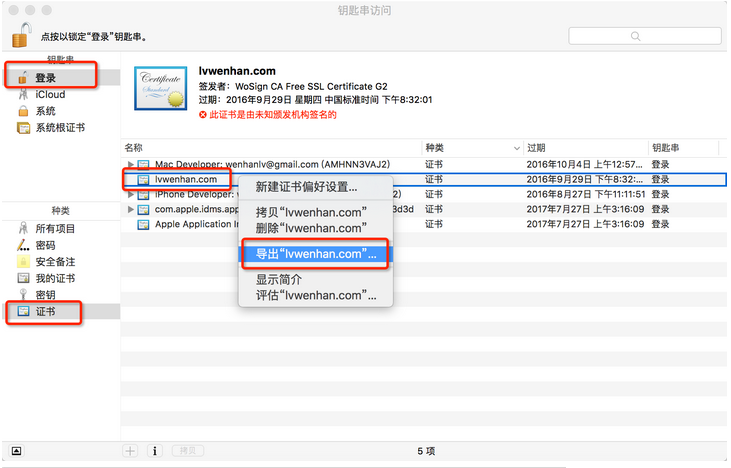This screenshot has width=731, height=468.
Task: Sort by the 种类 column header
Action: [x=473, y=148]
